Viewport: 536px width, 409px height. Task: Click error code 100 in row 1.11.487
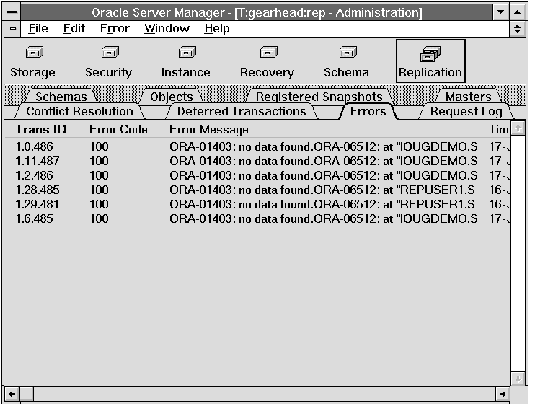(99, 161)
